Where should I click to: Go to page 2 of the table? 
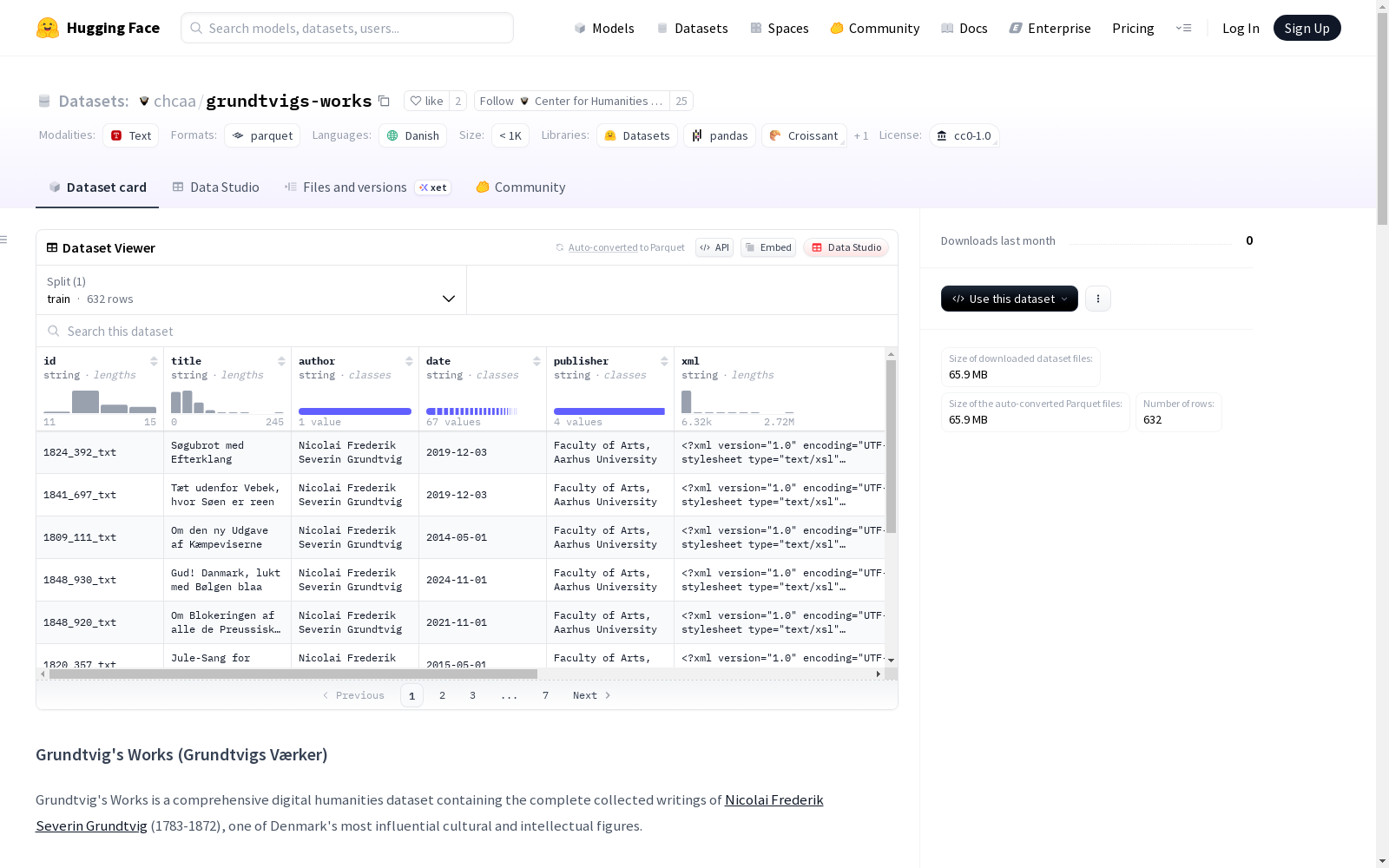click(442, 695)
